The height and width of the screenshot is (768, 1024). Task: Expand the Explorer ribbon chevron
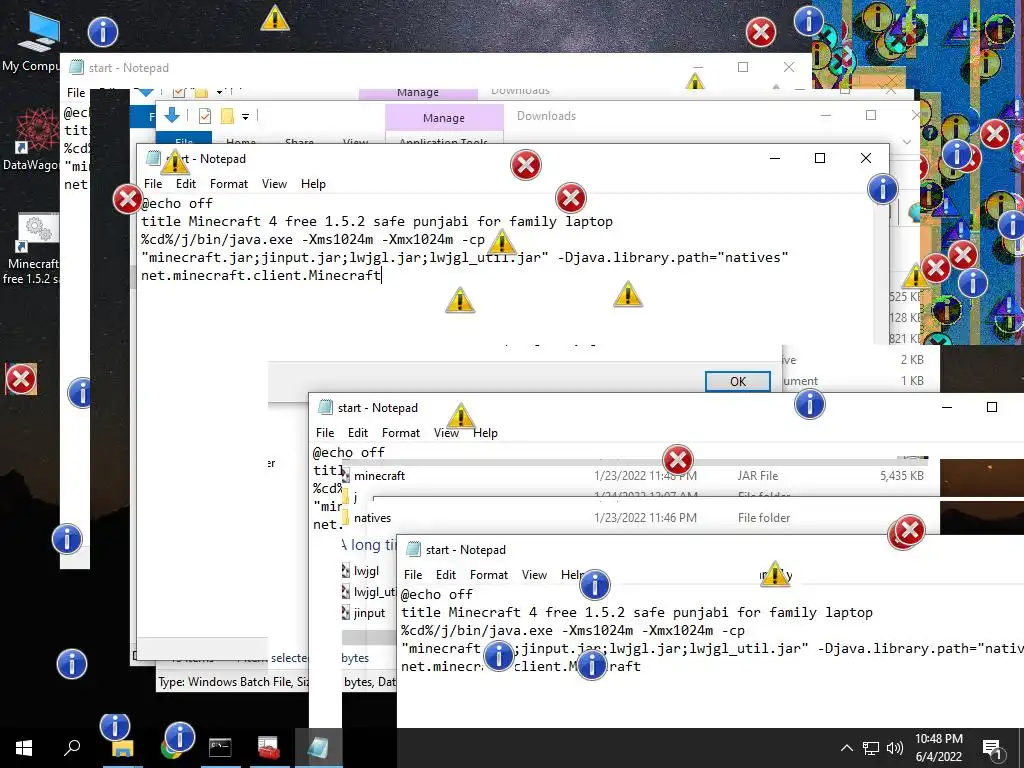(x=906, y=142)
